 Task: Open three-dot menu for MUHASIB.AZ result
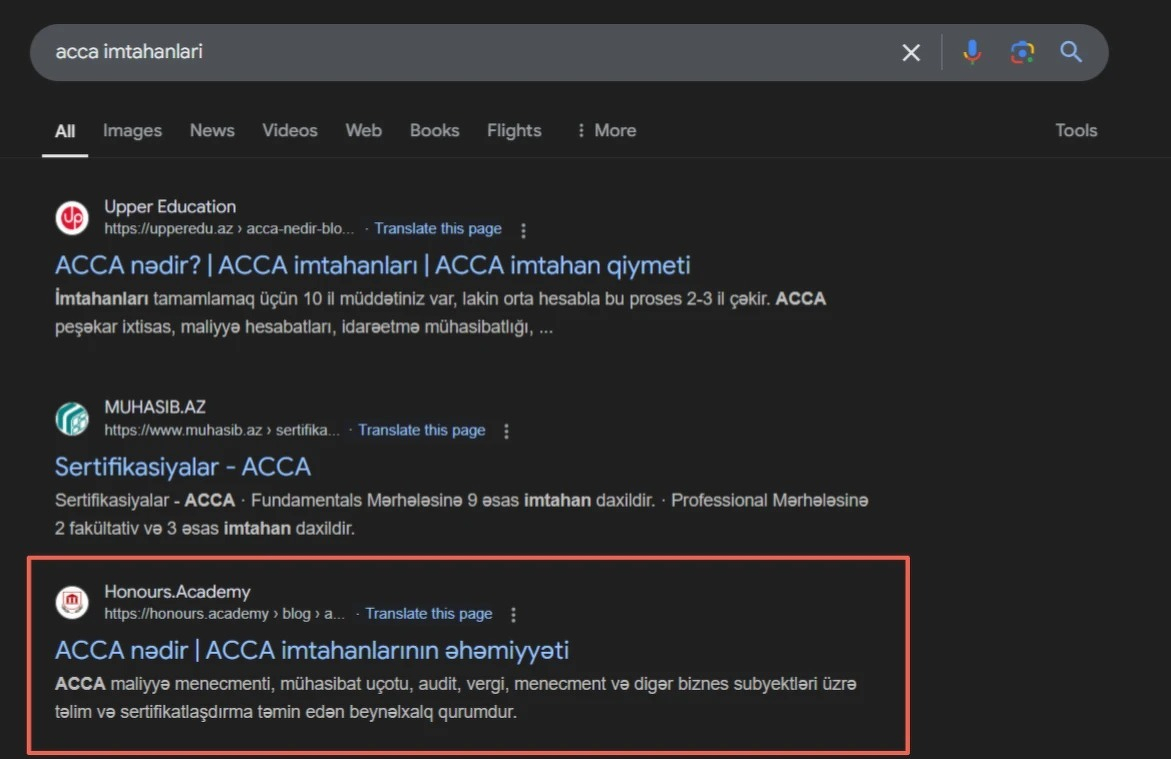click(506, 431)
